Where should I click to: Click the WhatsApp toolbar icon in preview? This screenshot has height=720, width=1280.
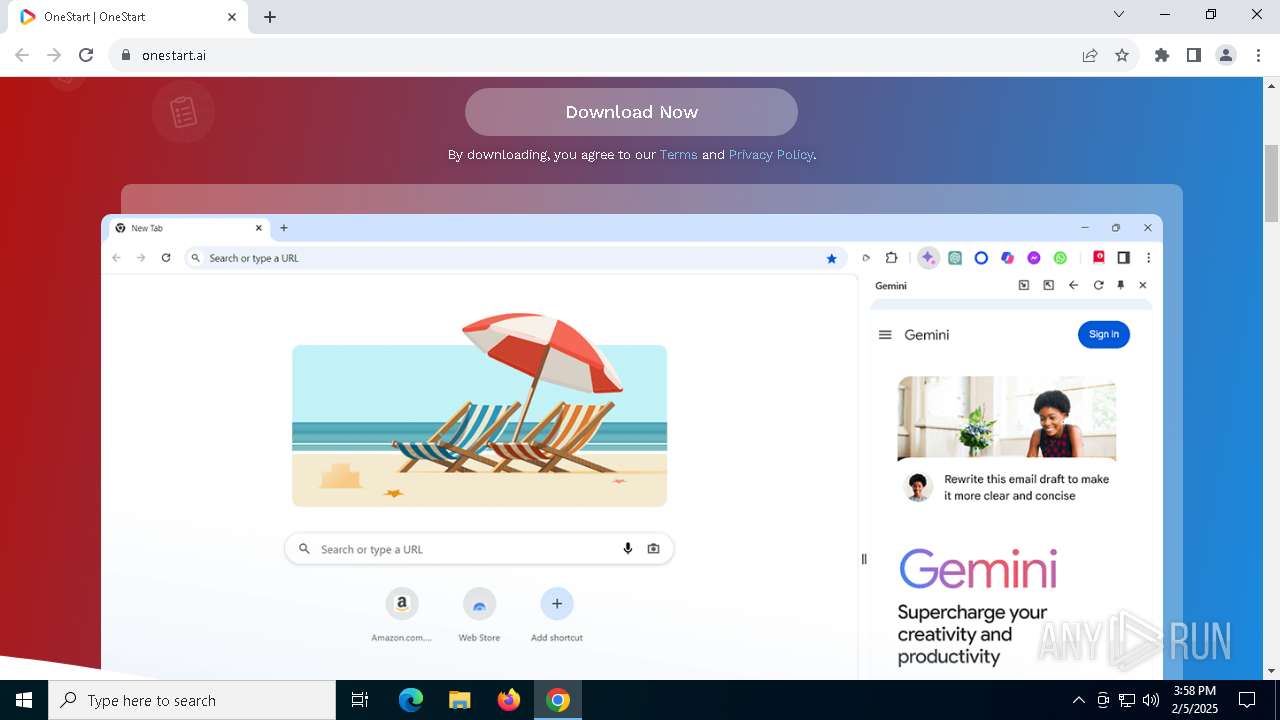(x=1060, y=258)
